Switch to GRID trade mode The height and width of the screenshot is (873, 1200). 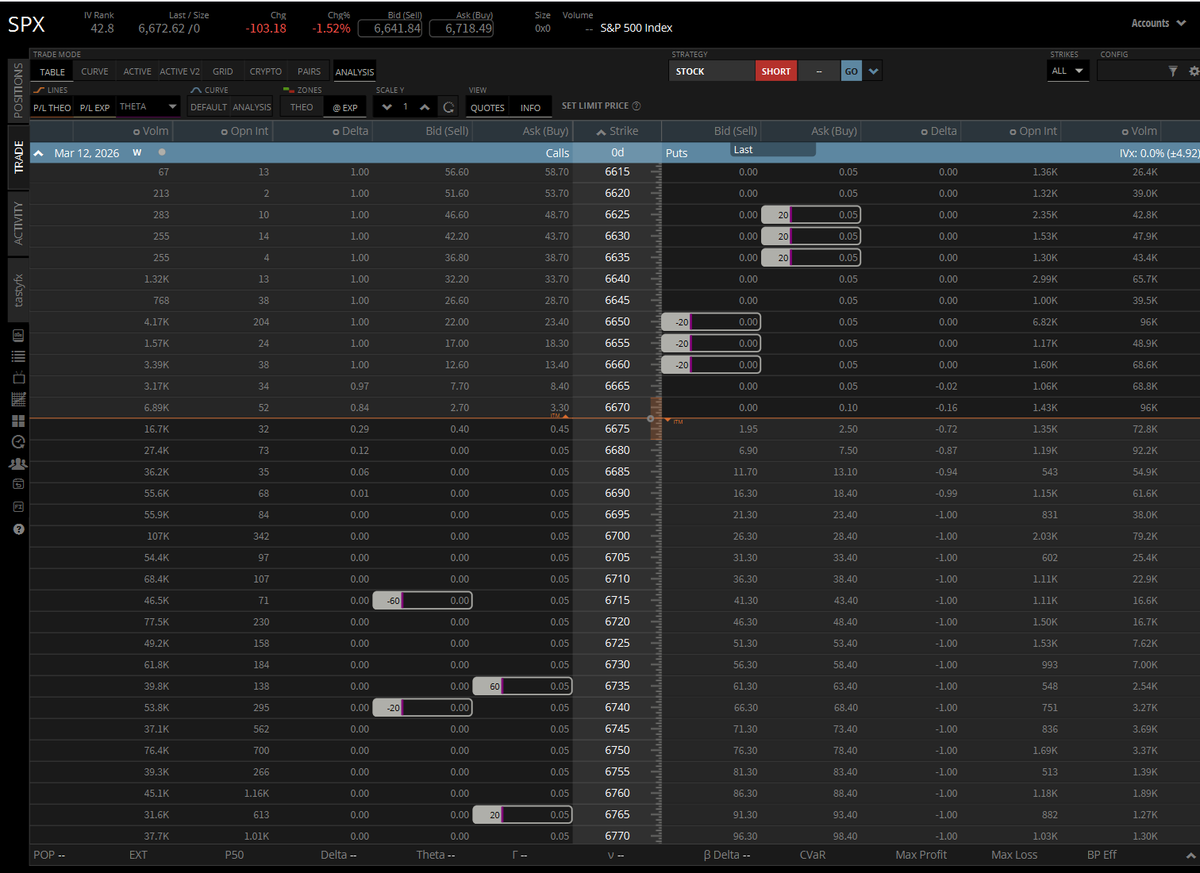223,72
